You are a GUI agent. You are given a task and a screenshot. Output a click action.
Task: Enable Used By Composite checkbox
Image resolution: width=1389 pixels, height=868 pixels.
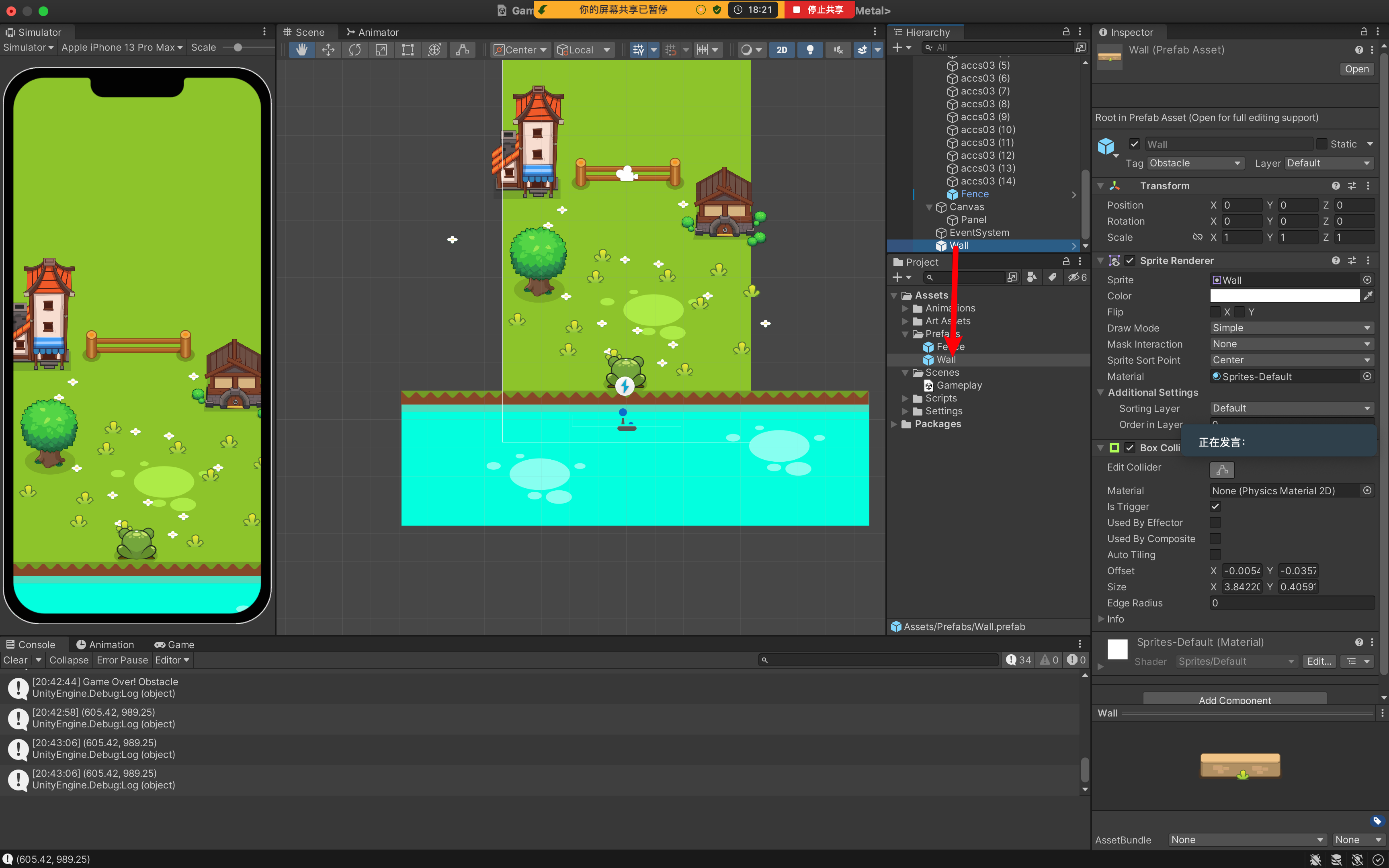pos(1215,538)
